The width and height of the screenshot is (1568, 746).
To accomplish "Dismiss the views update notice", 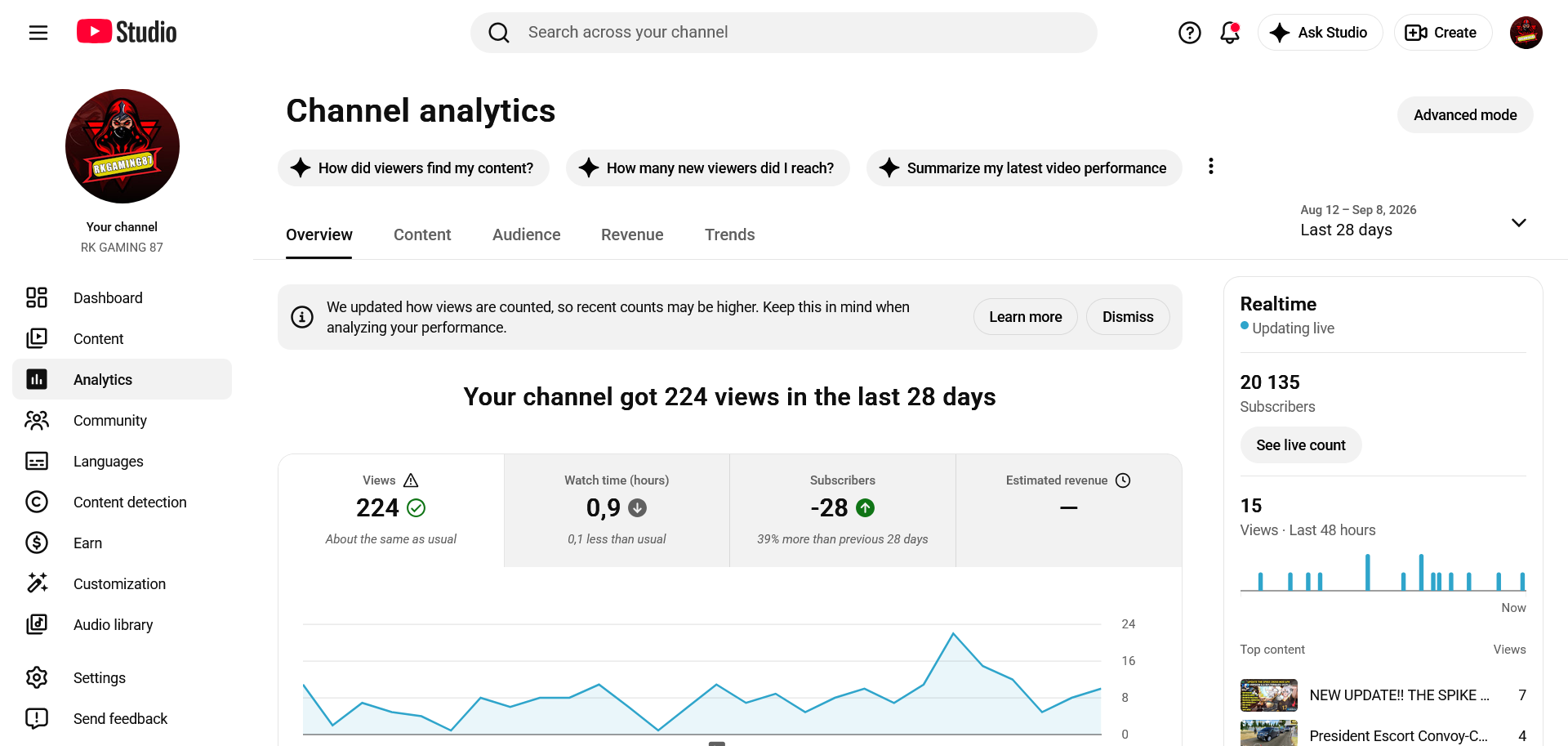I will coord(1128,317).
